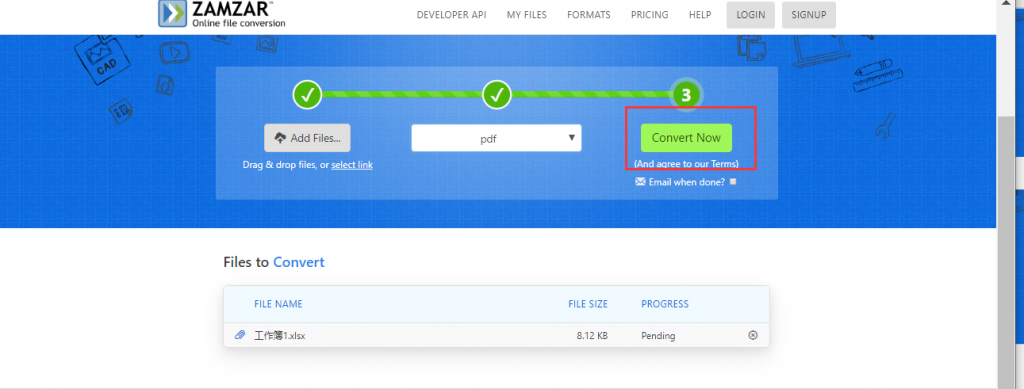
Task: Click the paperclip icon beside 工作簿1.xlsx
Action: coord(240,335)
